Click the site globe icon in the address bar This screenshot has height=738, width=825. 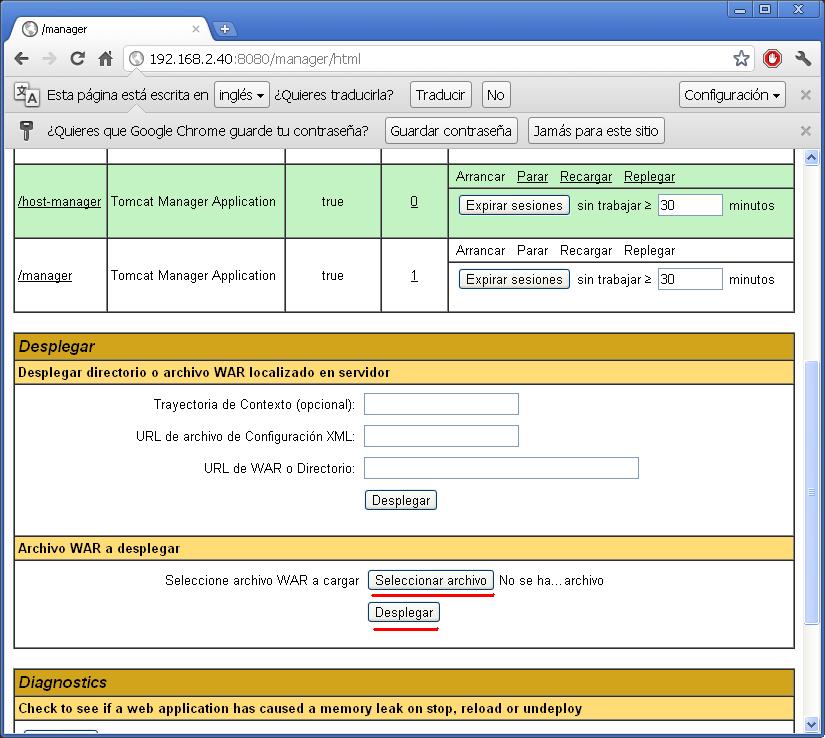pyautogui.click(x=136, y=58)
